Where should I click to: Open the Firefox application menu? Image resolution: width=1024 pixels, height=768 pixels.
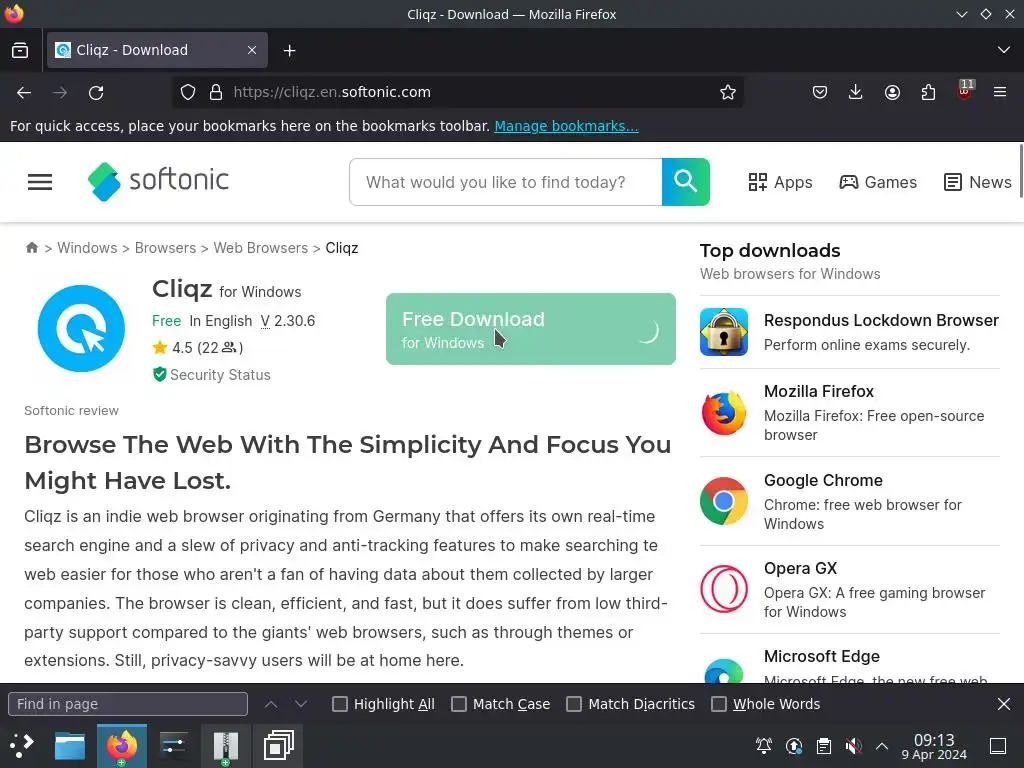(x=1000, y=93)
